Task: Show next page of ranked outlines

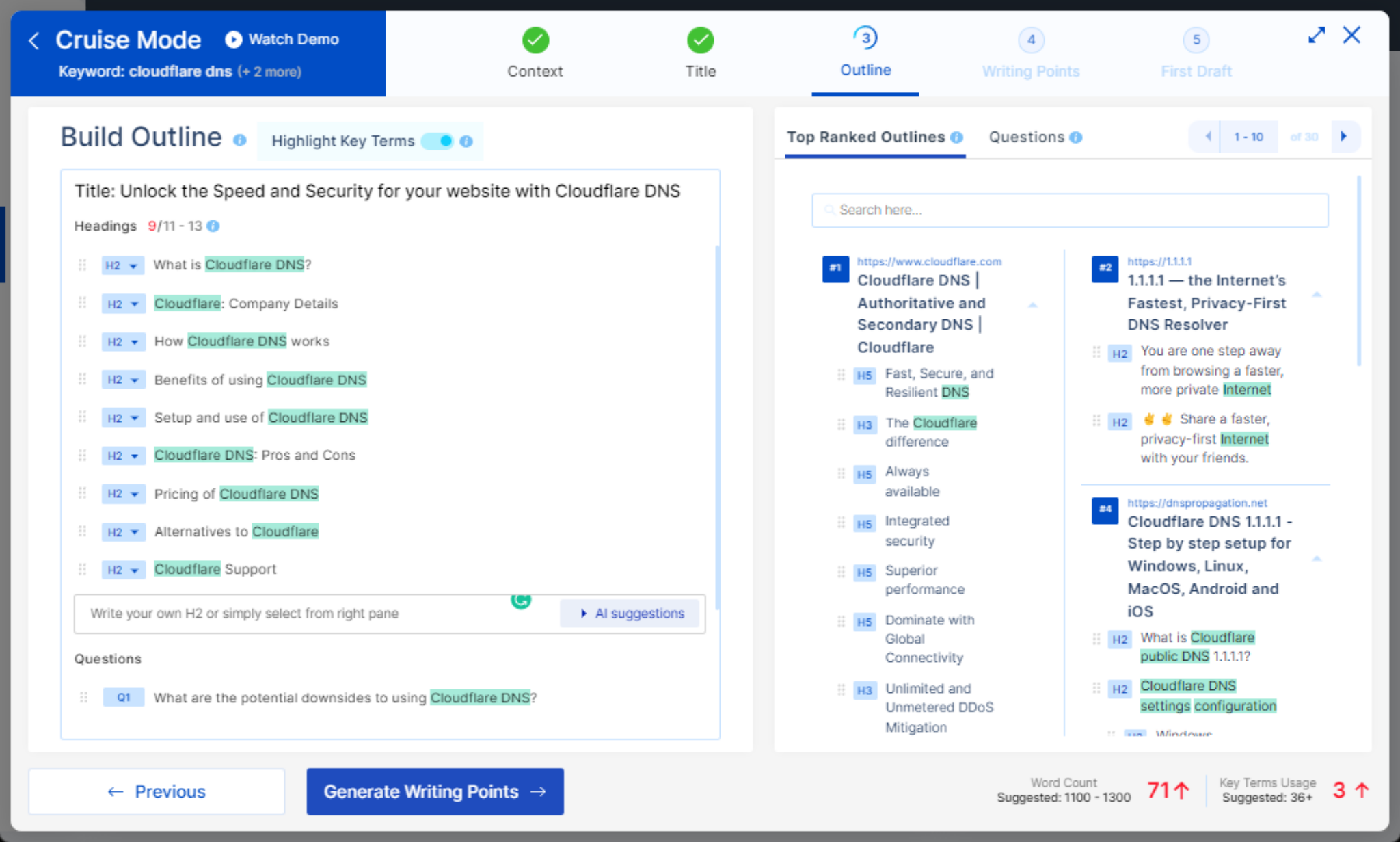Action: pyautogui.click(x=1345, y=137)
